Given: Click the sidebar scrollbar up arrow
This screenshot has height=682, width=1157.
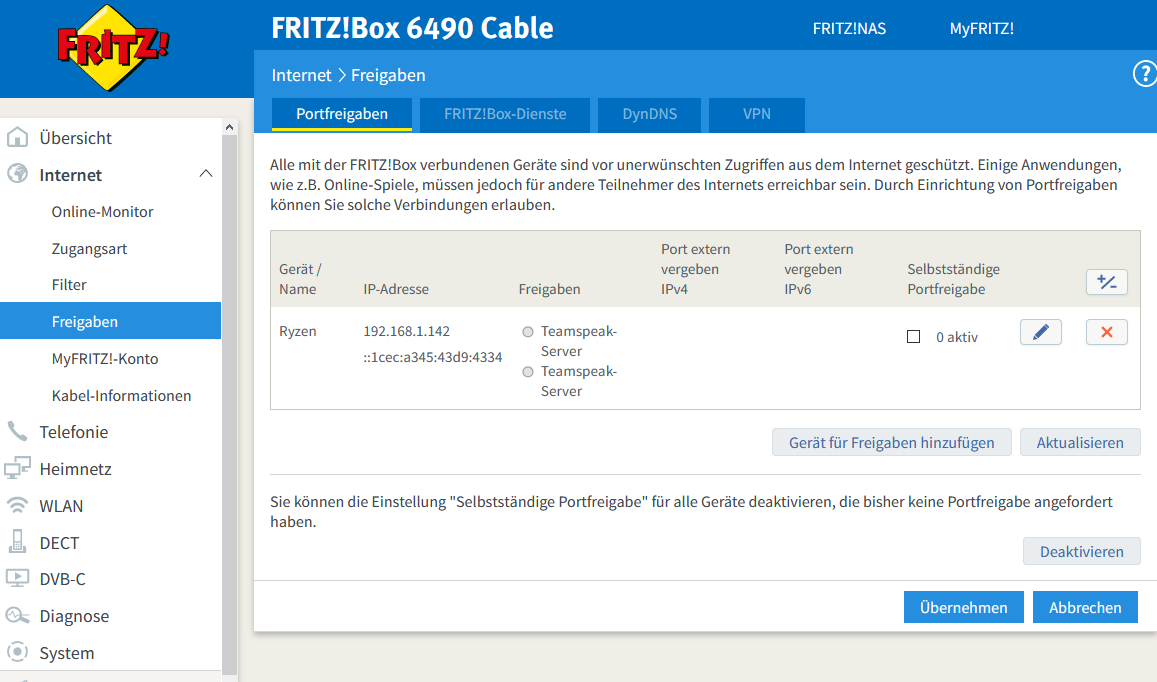Looking at the screenshot, I should 230,128.
